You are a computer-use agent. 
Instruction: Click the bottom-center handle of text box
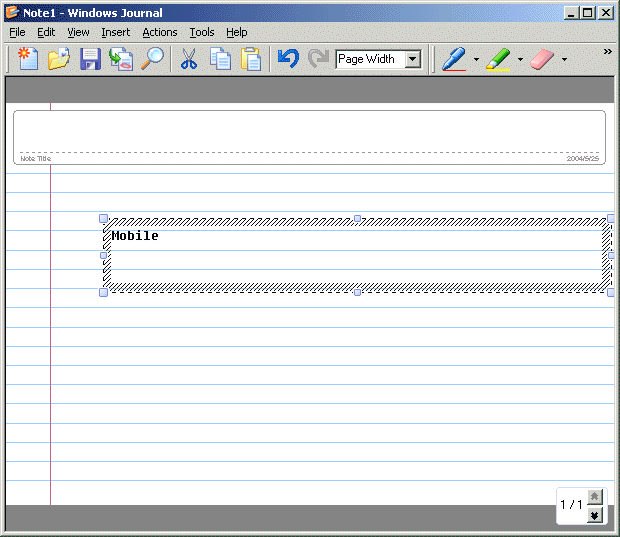click(357, 292)
